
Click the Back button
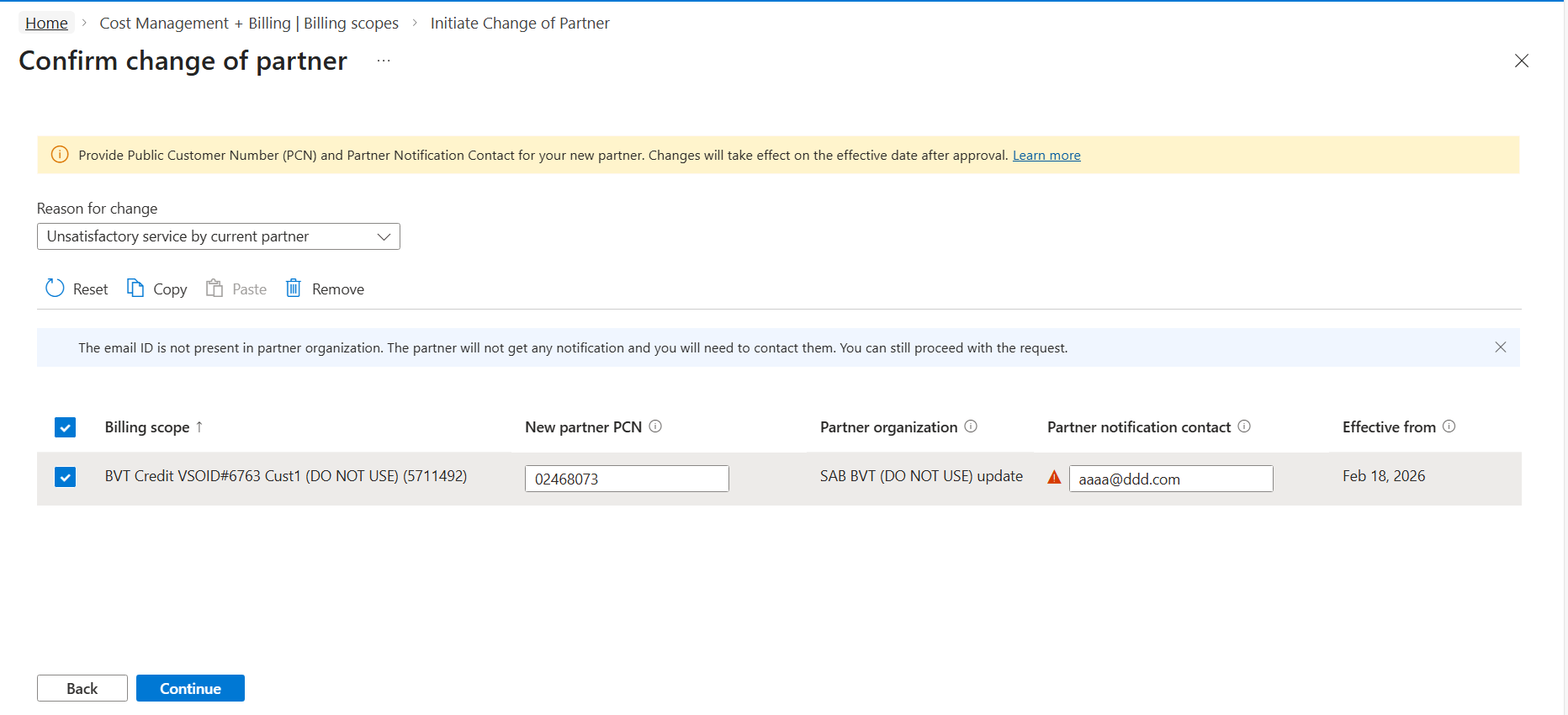[82, 688]
